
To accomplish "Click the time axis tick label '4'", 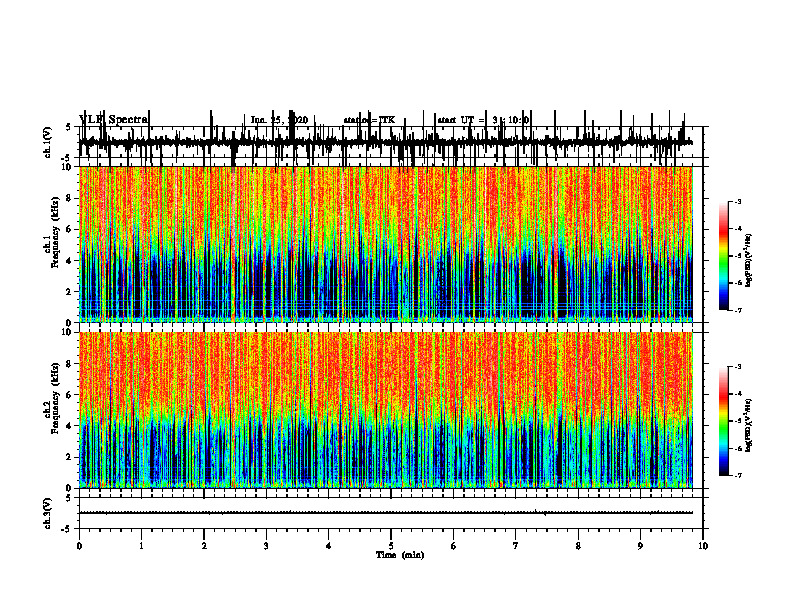I will 329,546.
